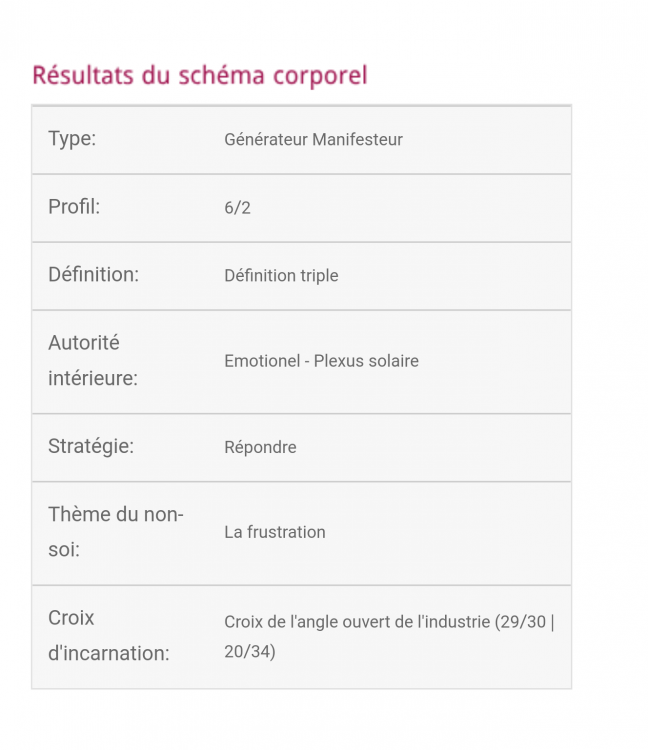Click the 'Profil:' row label
The width and height of the screenshot is (648, 750).
(74, 207)
